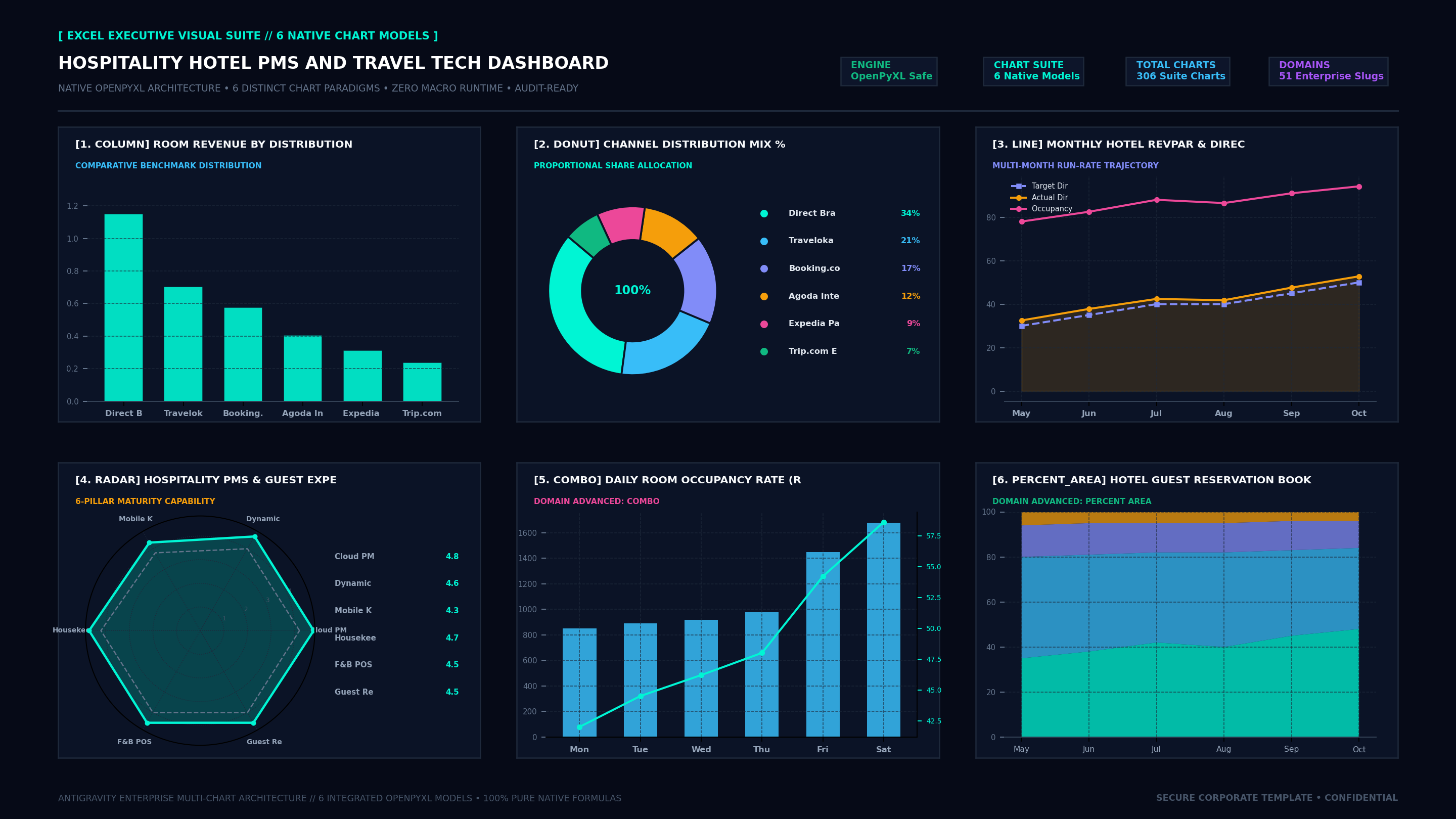Click the ENGINE OpenPyXL Safe badge
The height and width of the screenshot is (819, 1456).
click(889, 71)
